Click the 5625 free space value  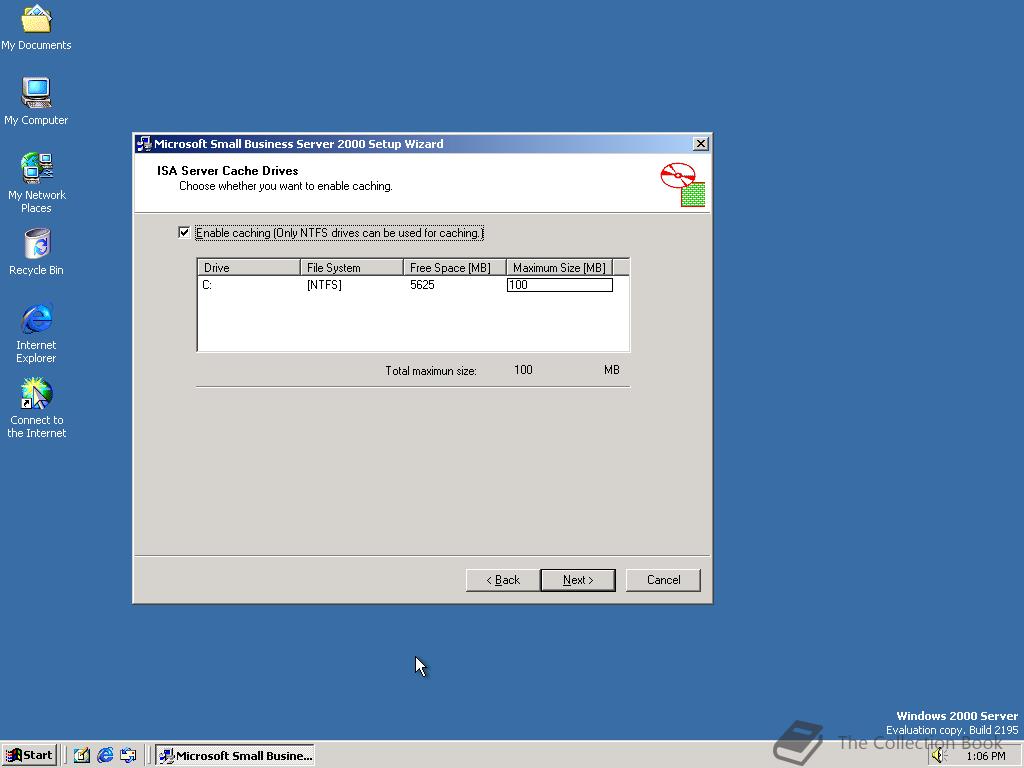click(423, 285)
